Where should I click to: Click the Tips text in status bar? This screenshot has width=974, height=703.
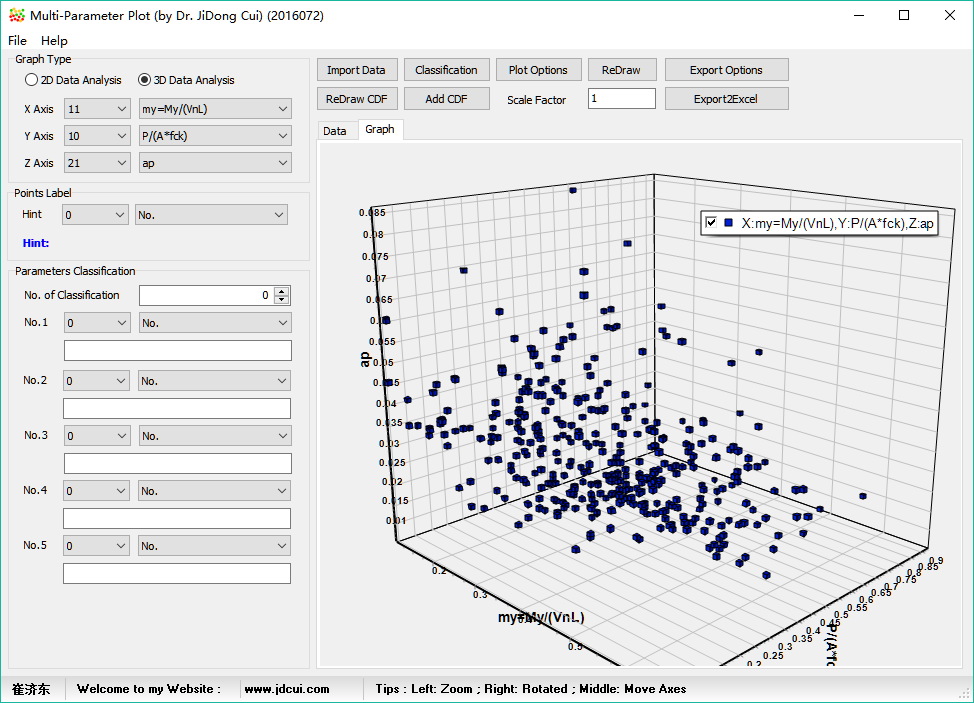[530, 689]
